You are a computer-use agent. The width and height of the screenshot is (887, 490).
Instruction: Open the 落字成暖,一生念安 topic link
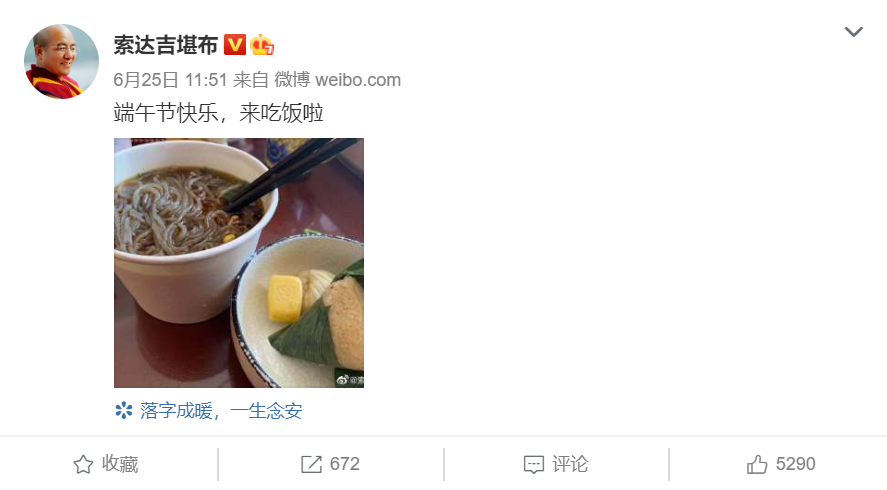[221, 410]
